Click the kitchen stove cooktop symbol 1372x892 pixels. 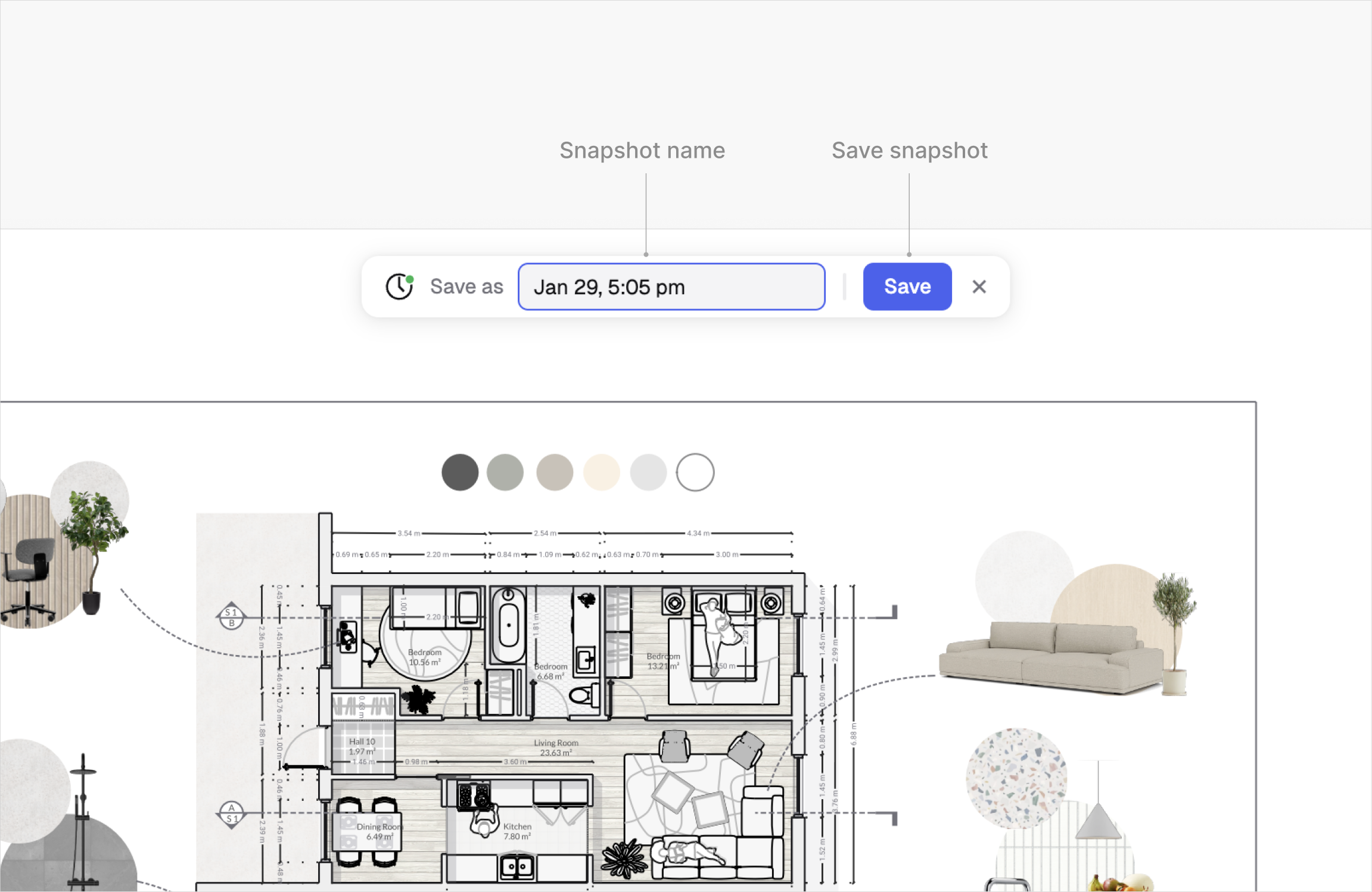[x=474, y=796]
